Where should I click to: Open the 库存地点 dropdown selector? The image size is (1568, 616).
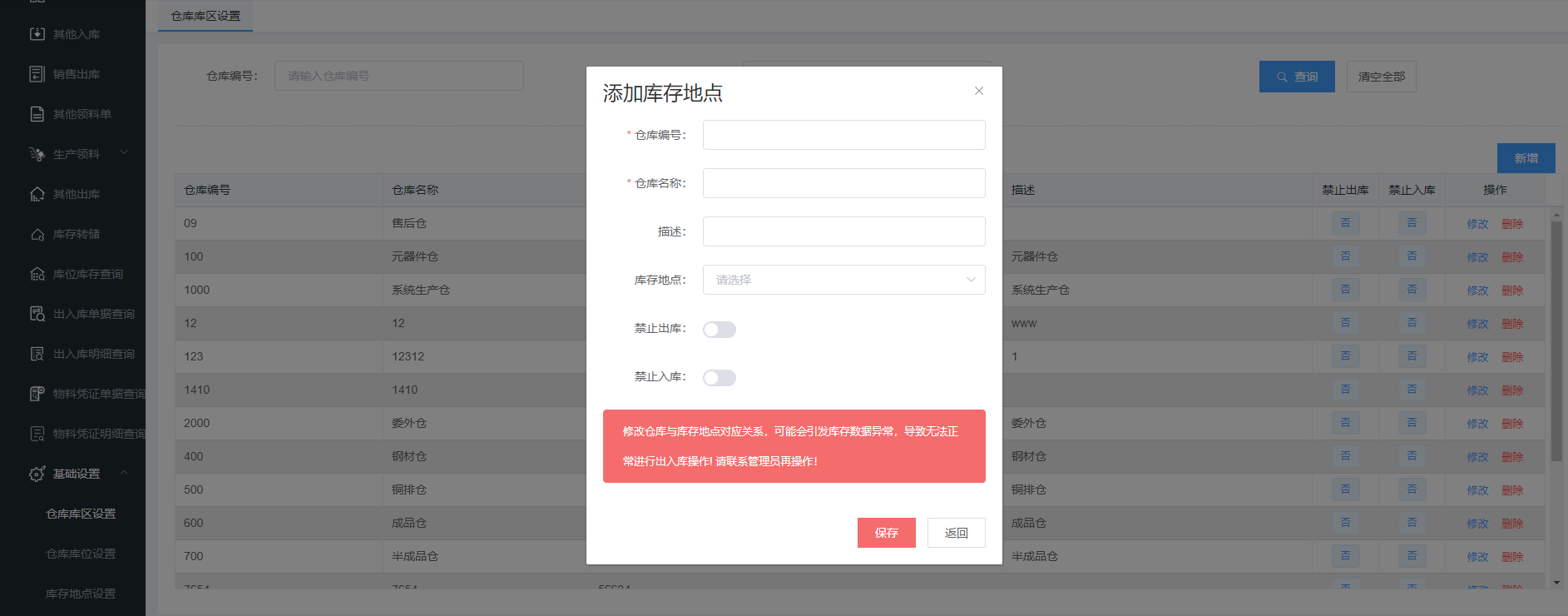tap(843, 280)
